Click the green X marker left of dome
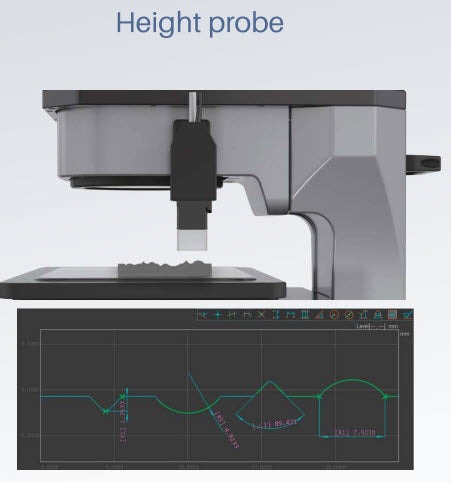451x482 pixels. pos(319,397)
